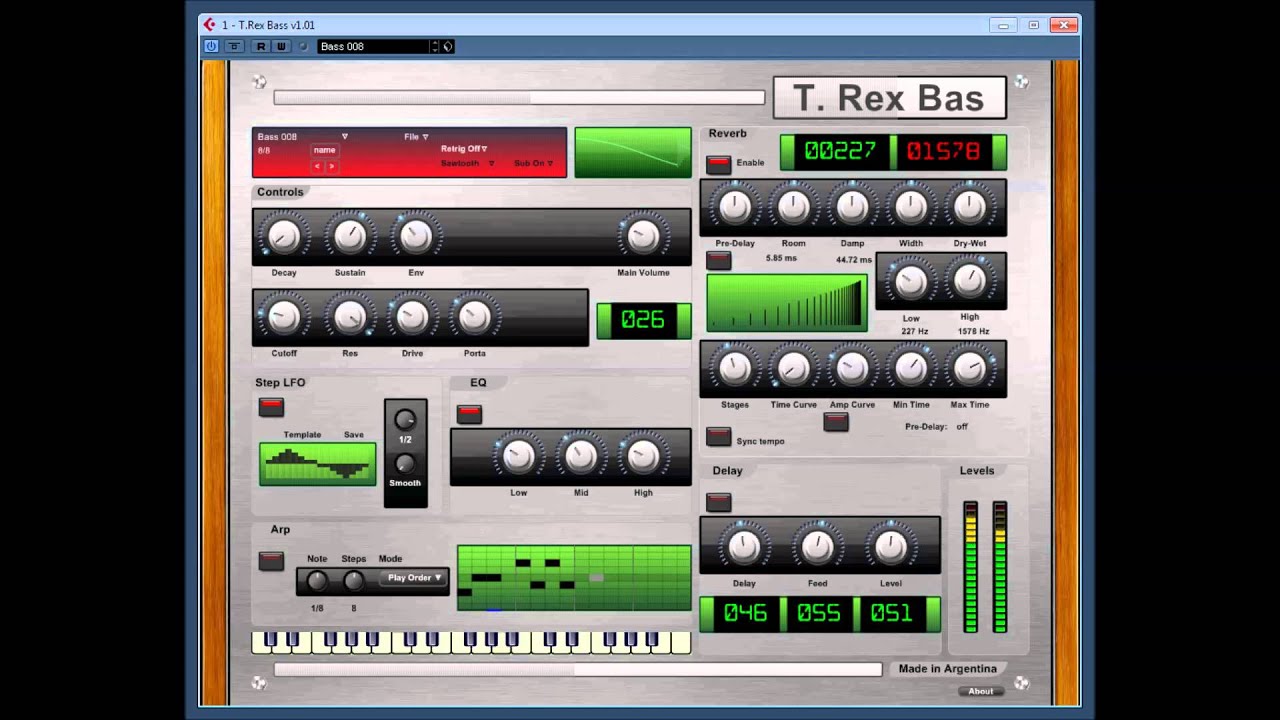The image size is (1280, 720).
Task: Toggle the Reverb Enable switch
Action: click(x=718, y=164)
